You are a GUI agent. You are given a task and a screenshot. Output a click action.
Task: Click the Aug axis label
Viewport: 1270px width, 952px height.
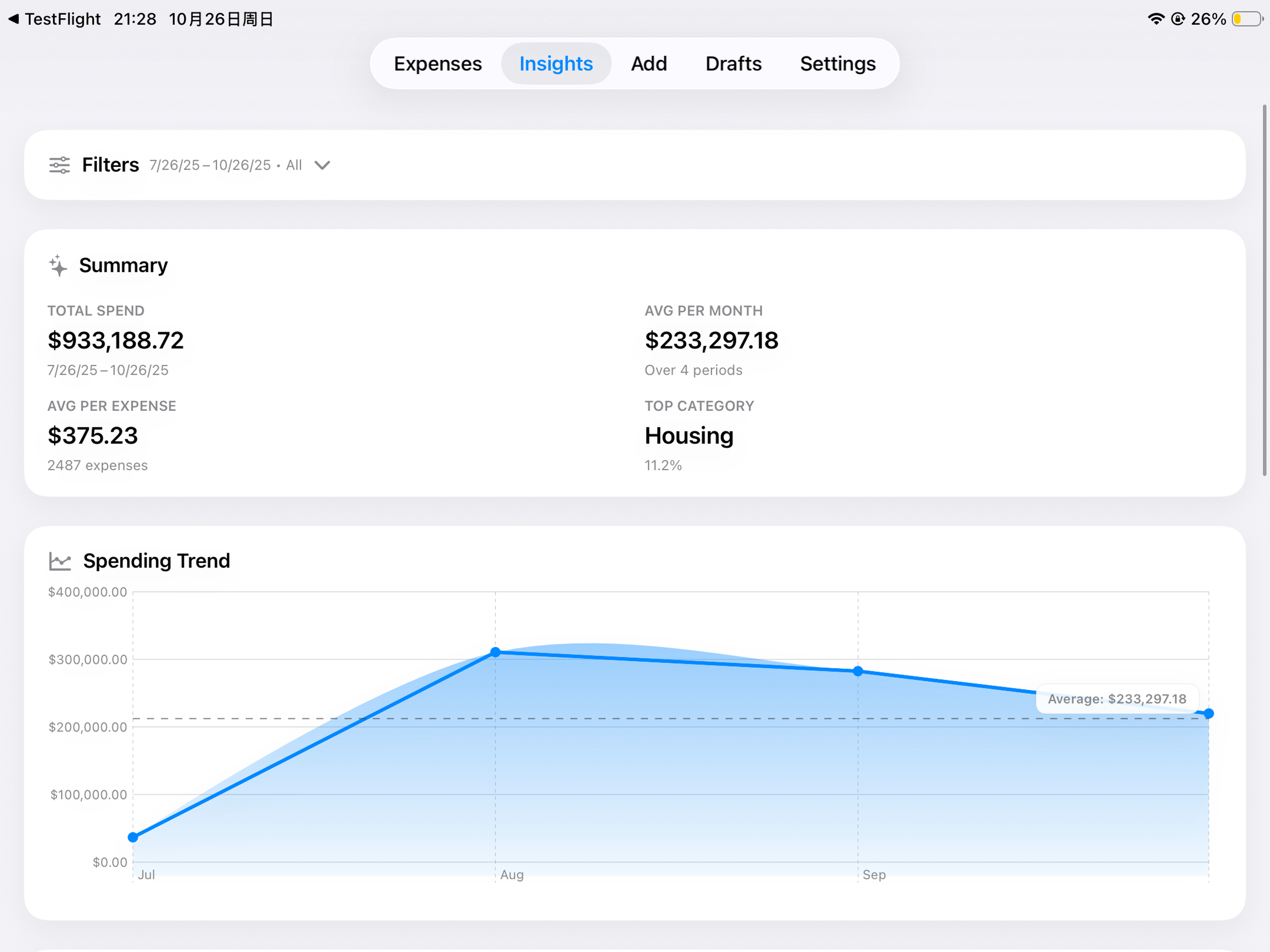tap(511, 874)
